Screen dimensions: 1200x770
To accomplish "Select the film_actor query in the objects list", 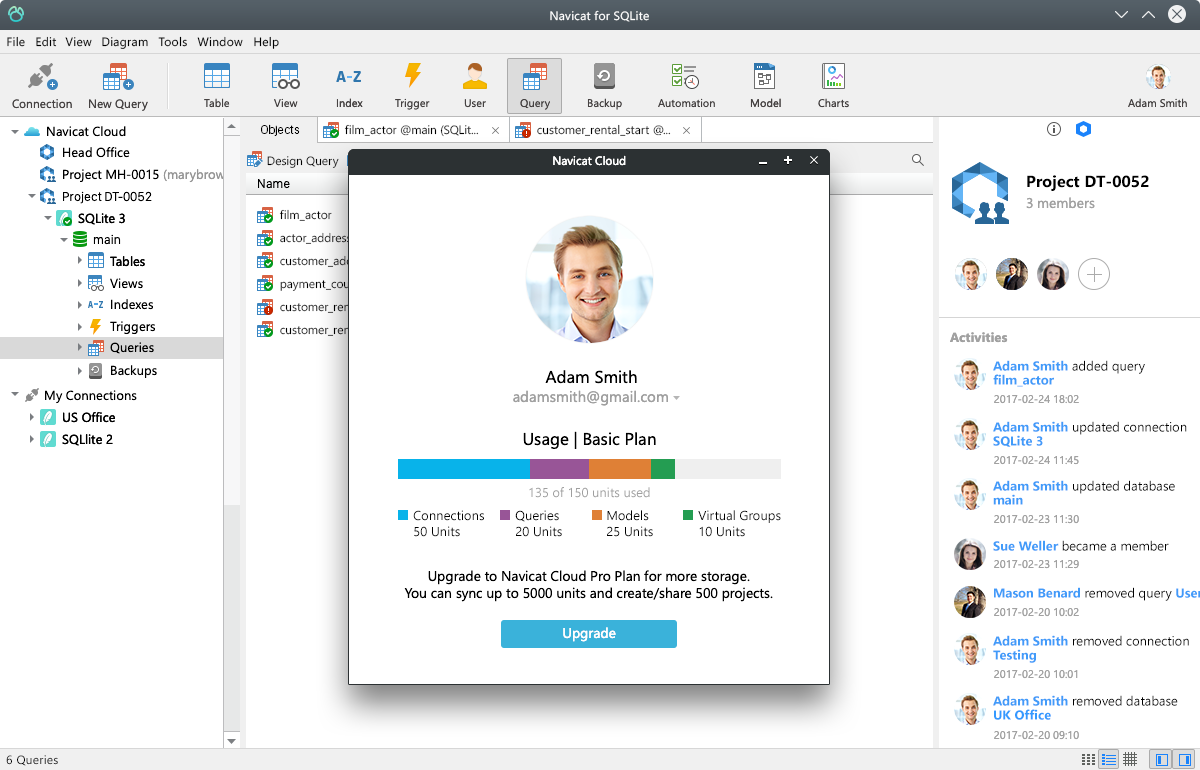I will click(x=295, y=215).
